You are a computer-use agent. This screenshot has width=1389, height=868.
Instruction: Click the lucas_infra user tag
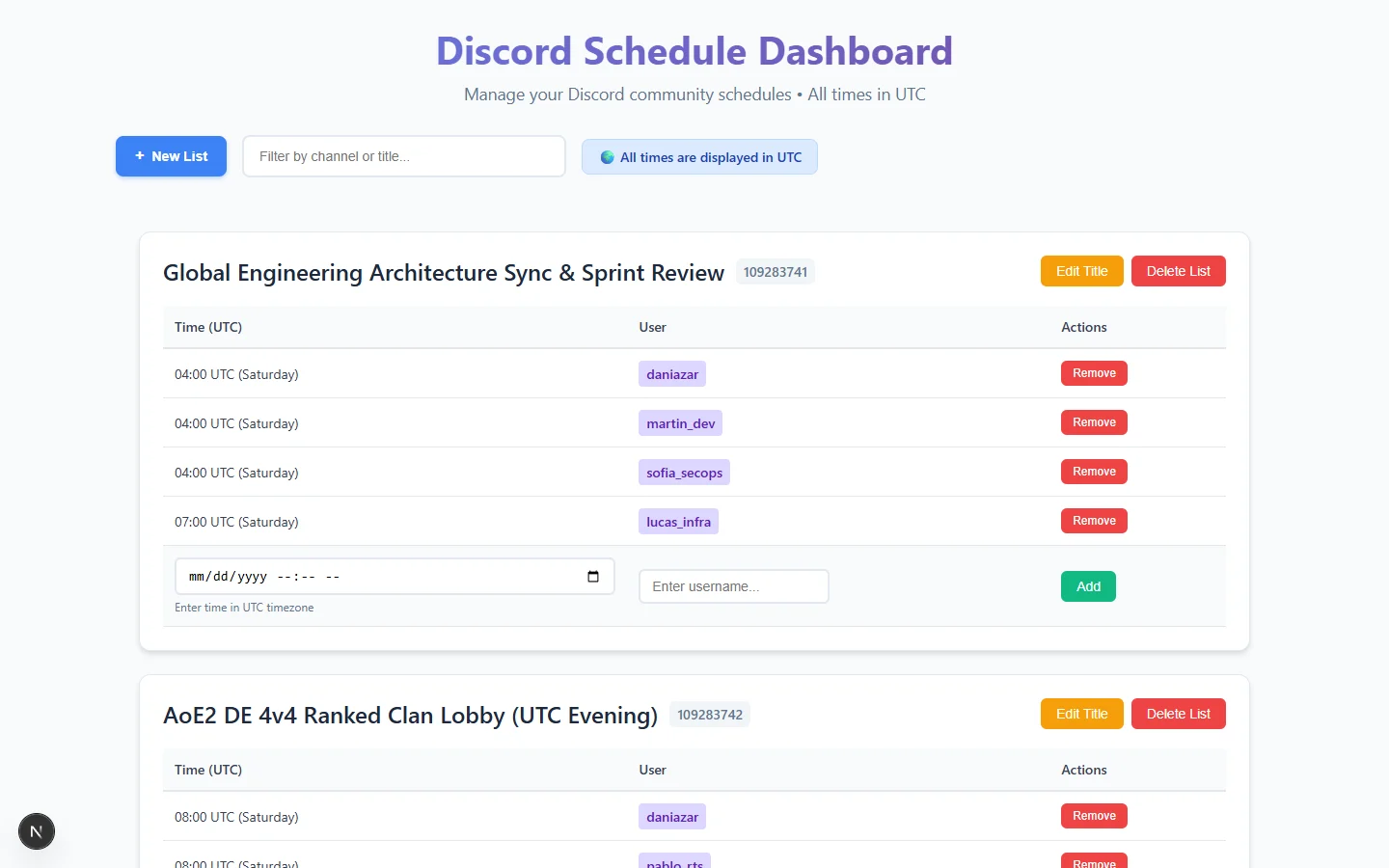tap(678, 522)
